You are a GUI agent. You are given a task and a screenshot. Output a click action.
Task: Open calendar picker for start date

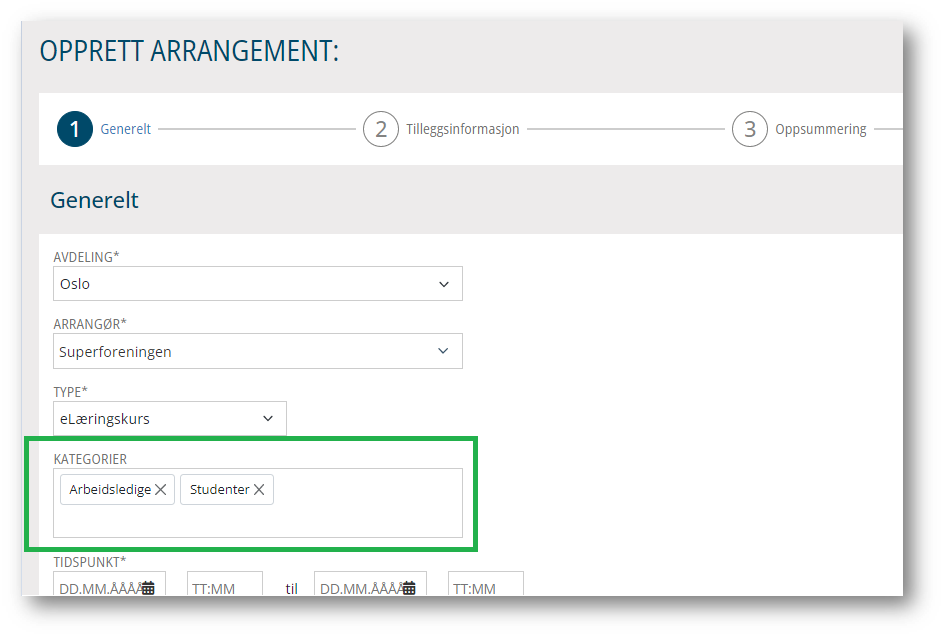(148, 587)
